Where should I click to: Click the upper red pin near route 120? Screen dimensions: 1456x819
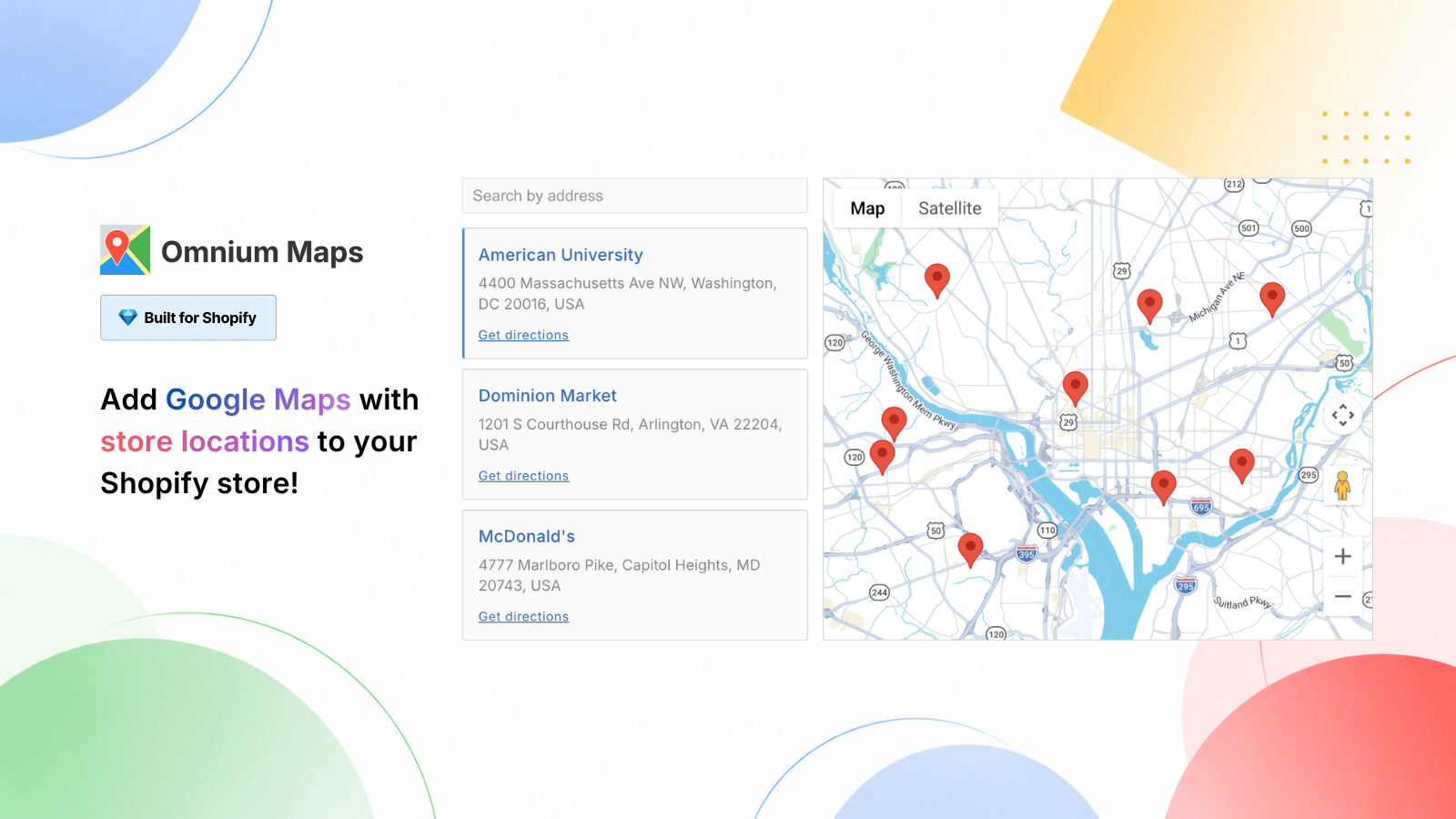coord(895,424)
